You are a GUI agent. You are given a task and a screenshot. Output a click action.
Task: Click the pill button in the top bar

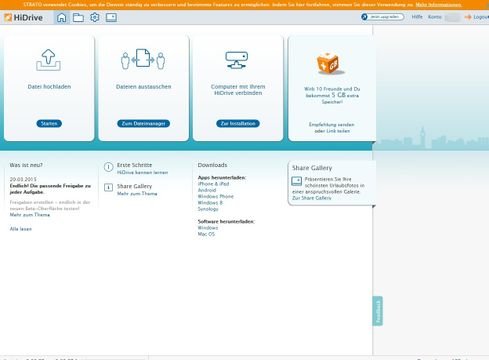click(382, 17)
